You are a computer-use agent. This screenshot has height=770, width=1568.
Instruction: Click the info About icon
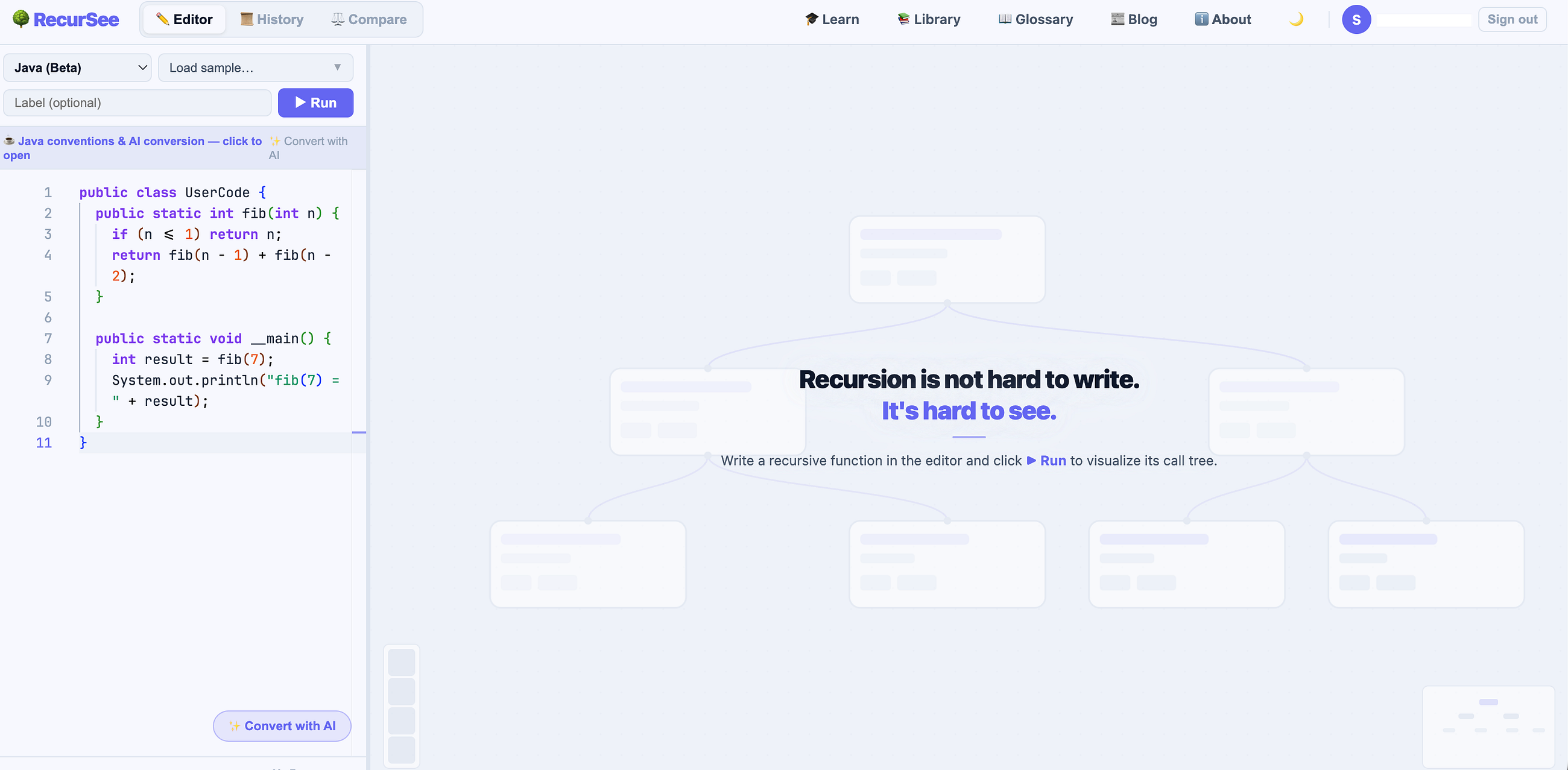coord(1201,19)
